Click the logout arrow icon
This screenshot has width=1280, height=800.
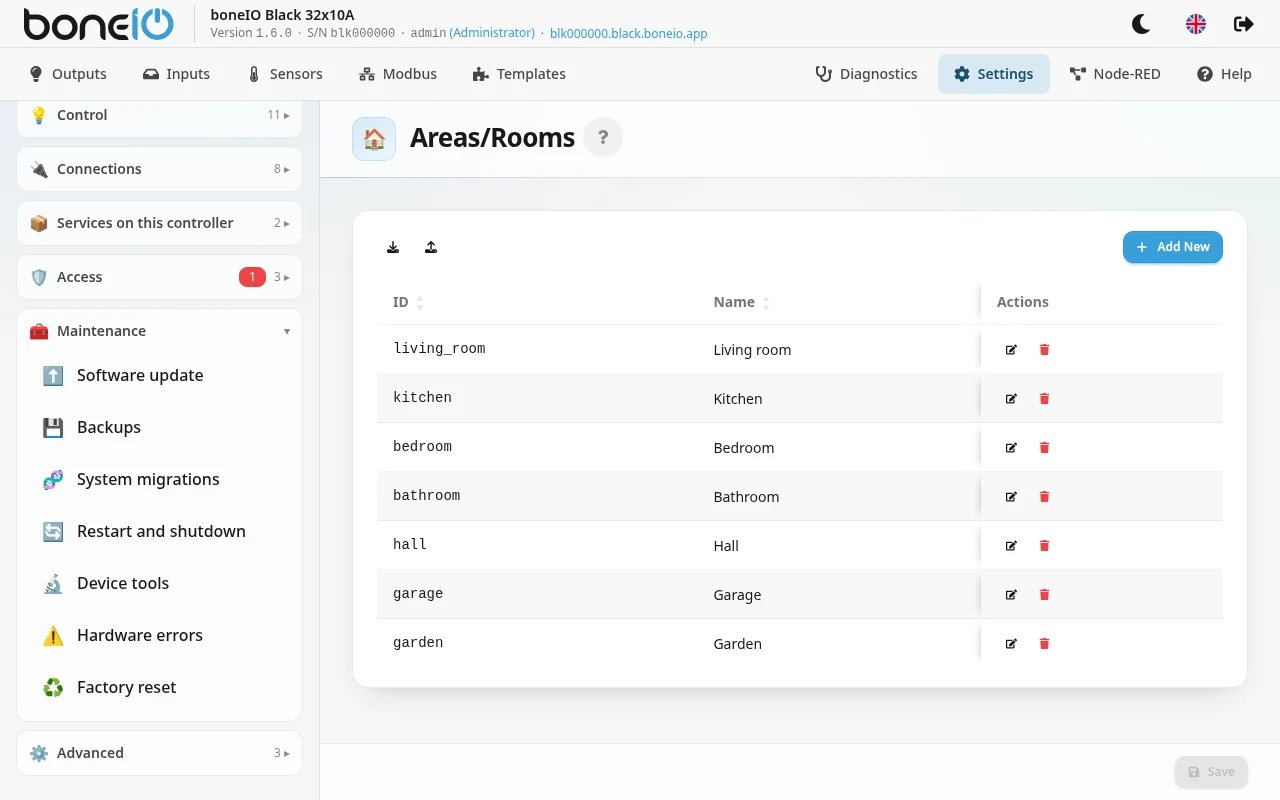point(1244,24)
